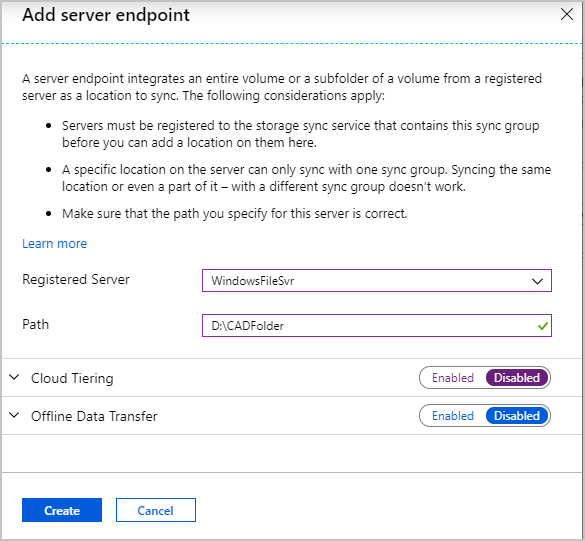Viewport: 585px width, 541px height.
Task: Click the Path input field
Action: point(377,326)
